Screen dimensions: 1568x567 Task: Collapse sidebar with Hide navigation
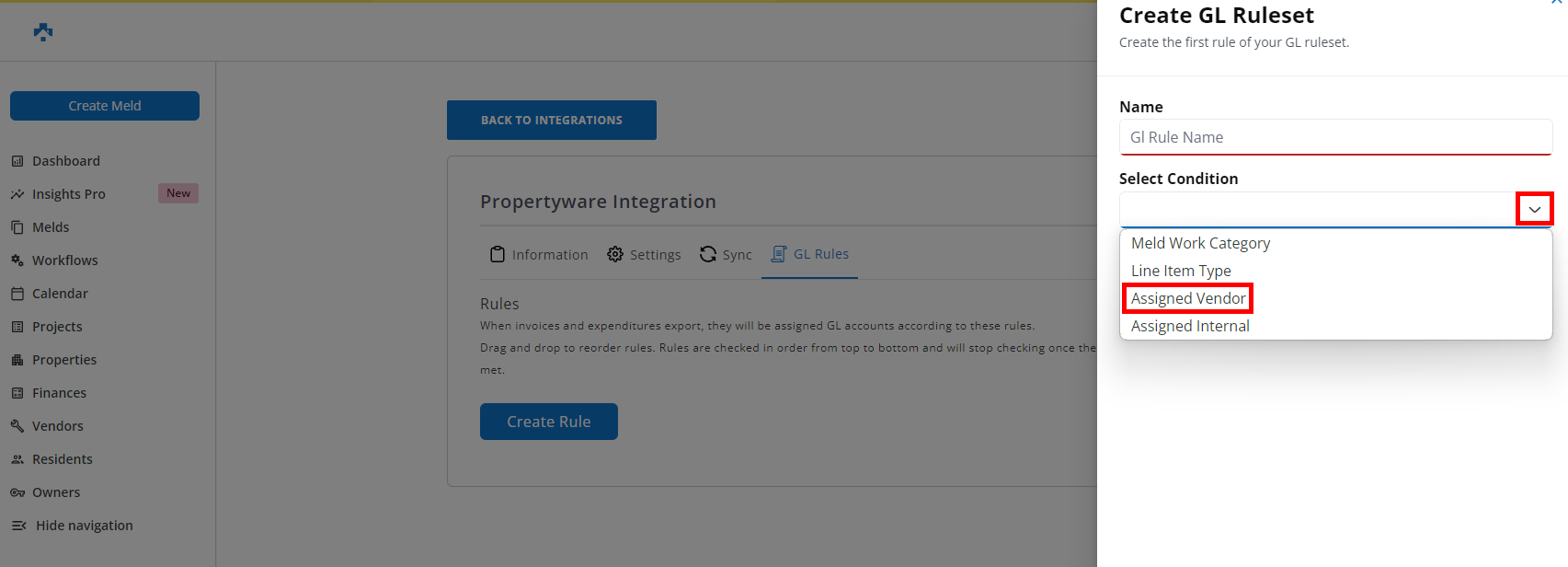pyautogui.click(x=84, y=526)
